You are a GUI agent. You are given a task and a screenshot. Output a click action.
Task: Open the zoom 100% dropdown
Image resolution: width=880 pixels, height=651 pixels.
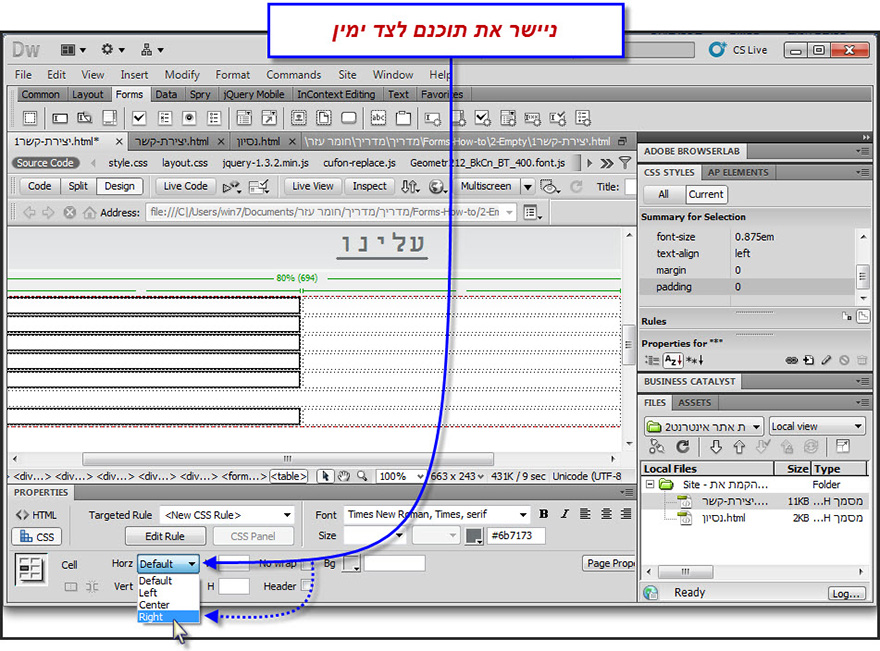coord(400,476)
